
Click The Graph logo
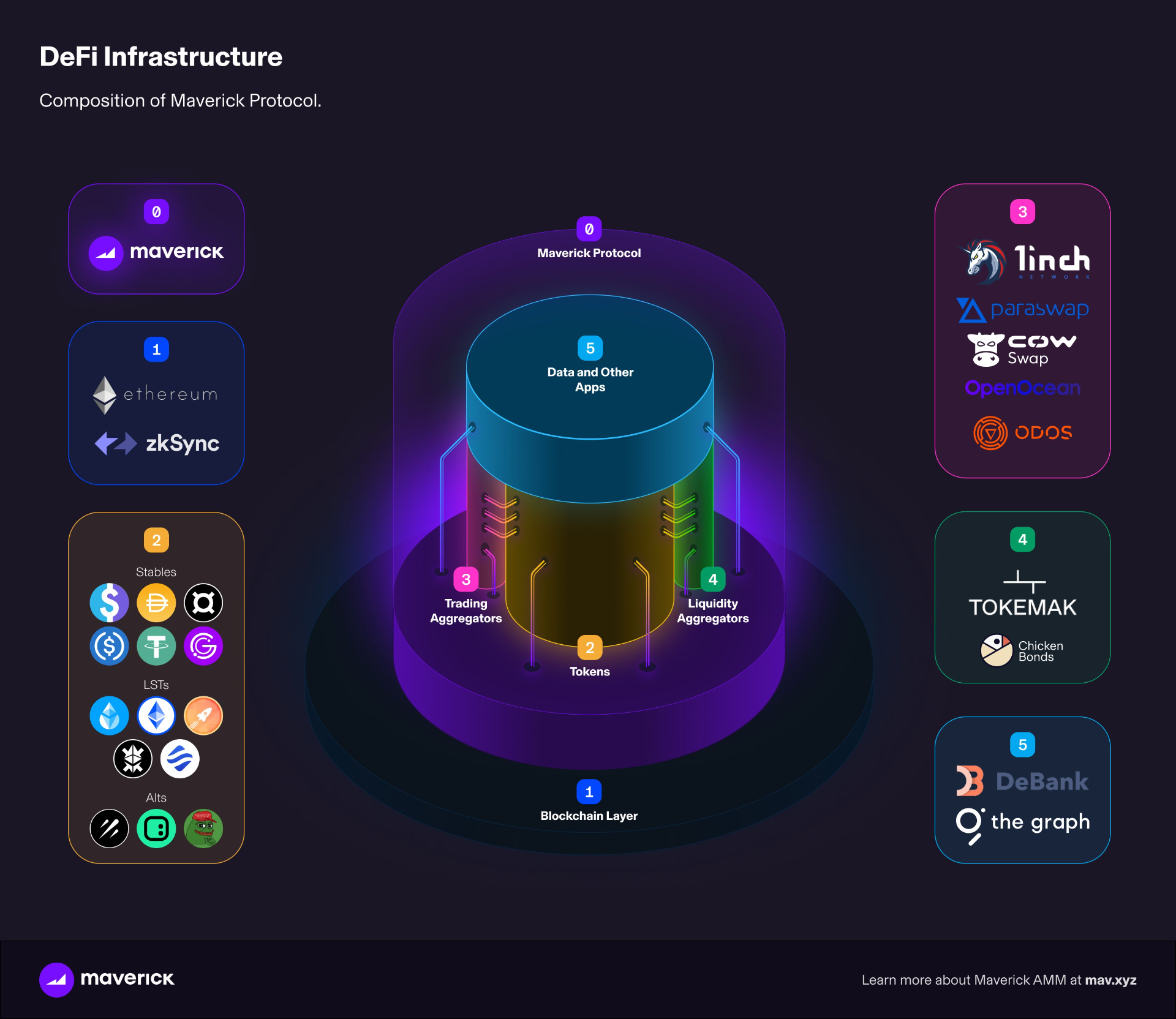(x=1023, y=825)
